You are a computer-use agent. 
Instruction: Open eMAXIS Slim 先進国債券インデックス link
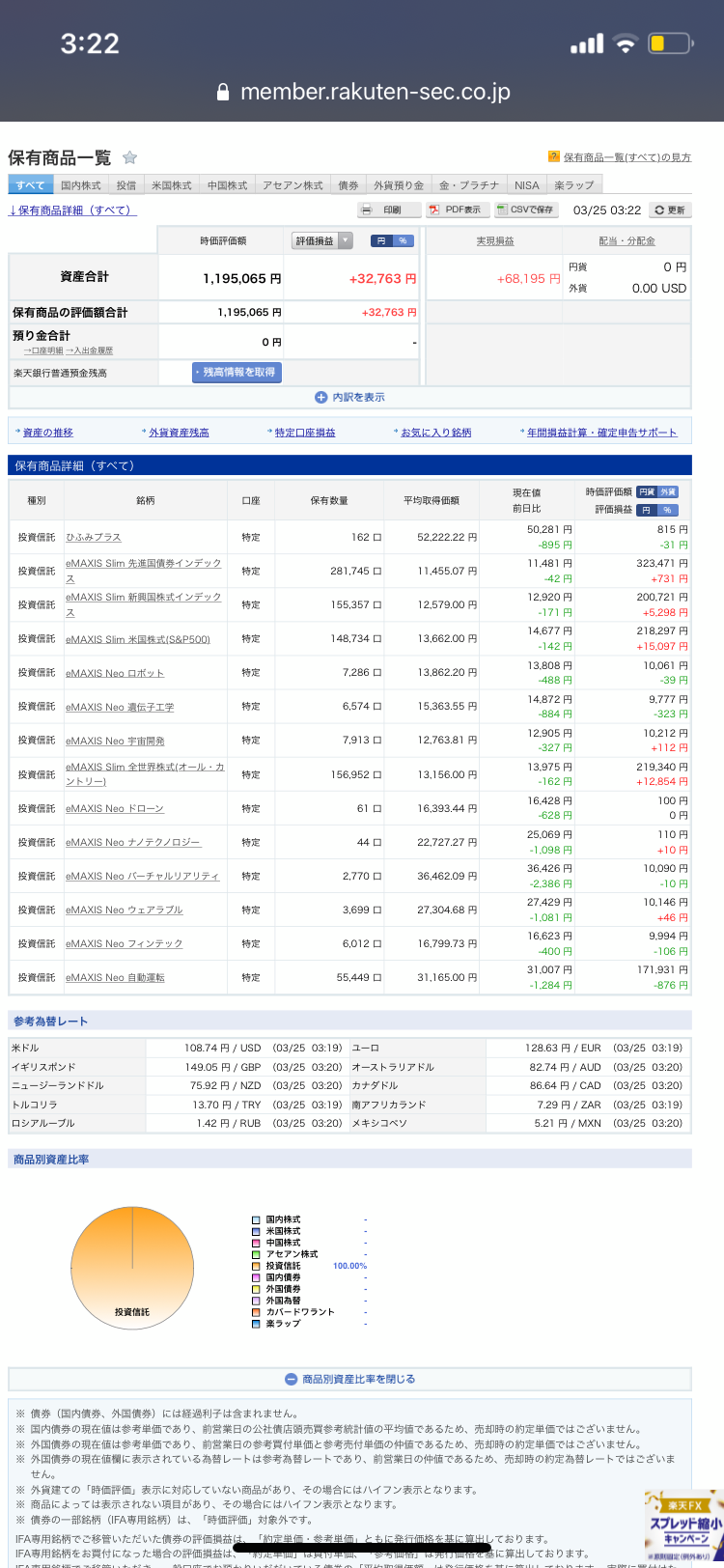point(144,571)
